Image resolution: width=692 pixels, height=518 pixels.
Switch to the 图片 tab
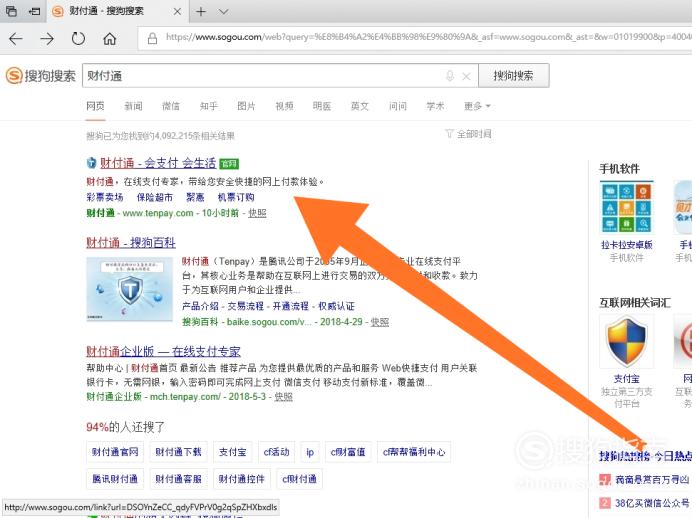[x=246, y=106]
